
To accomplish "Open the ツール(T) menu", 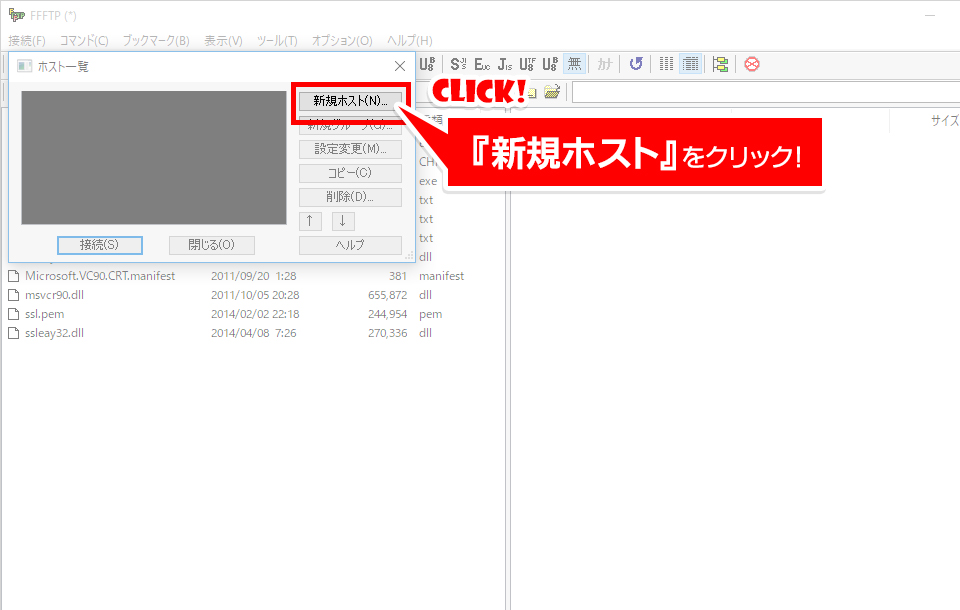I will click(x=277, y=40).
